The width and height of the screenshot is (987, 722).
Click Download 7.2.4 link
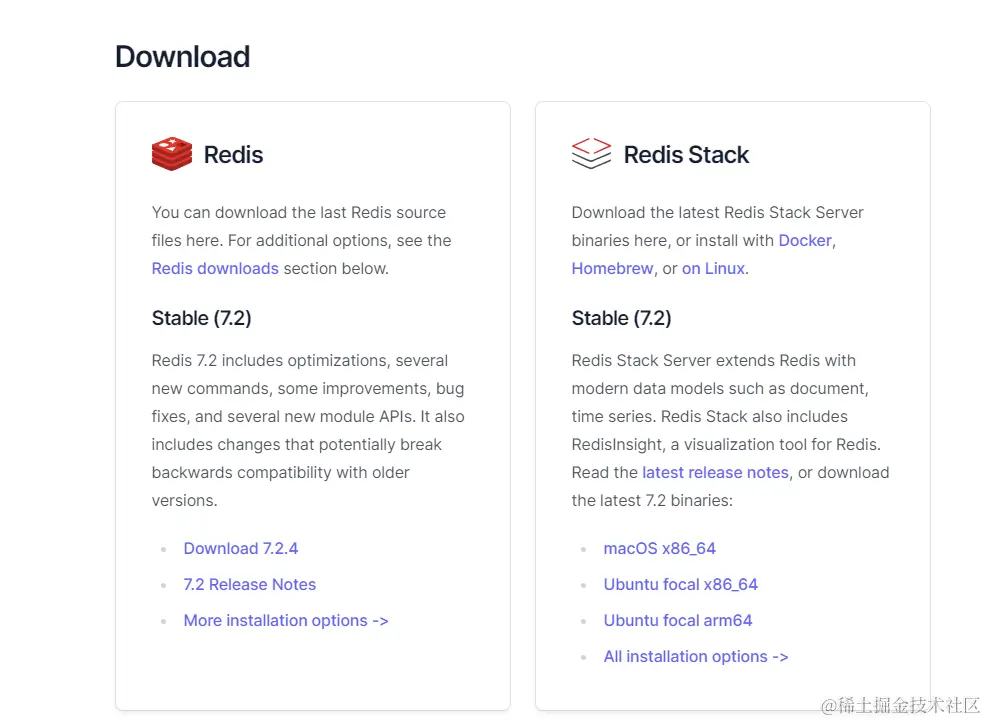(x=241, y=548)
